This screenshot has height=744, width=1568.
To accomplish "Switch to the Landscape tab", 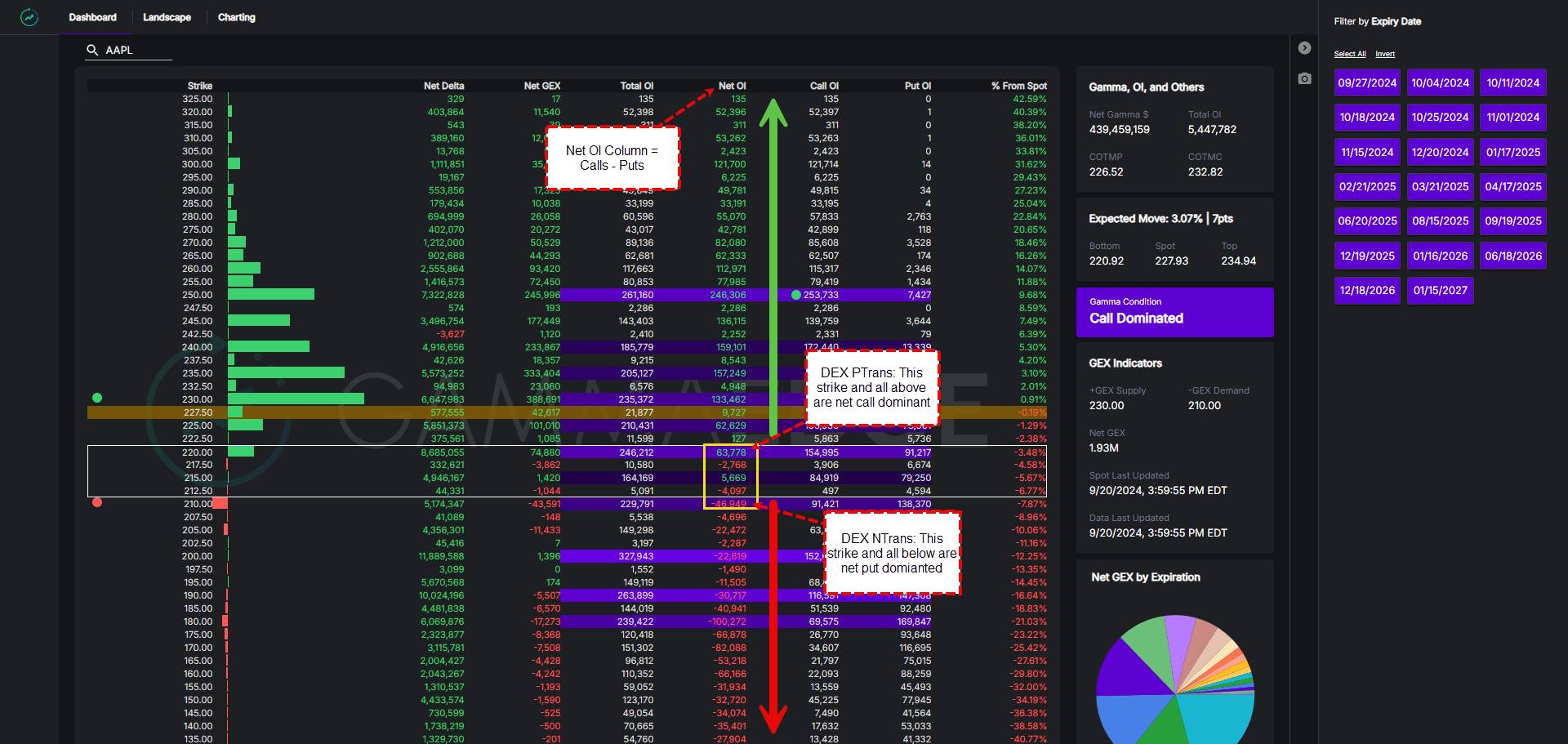I will point(167,17).
